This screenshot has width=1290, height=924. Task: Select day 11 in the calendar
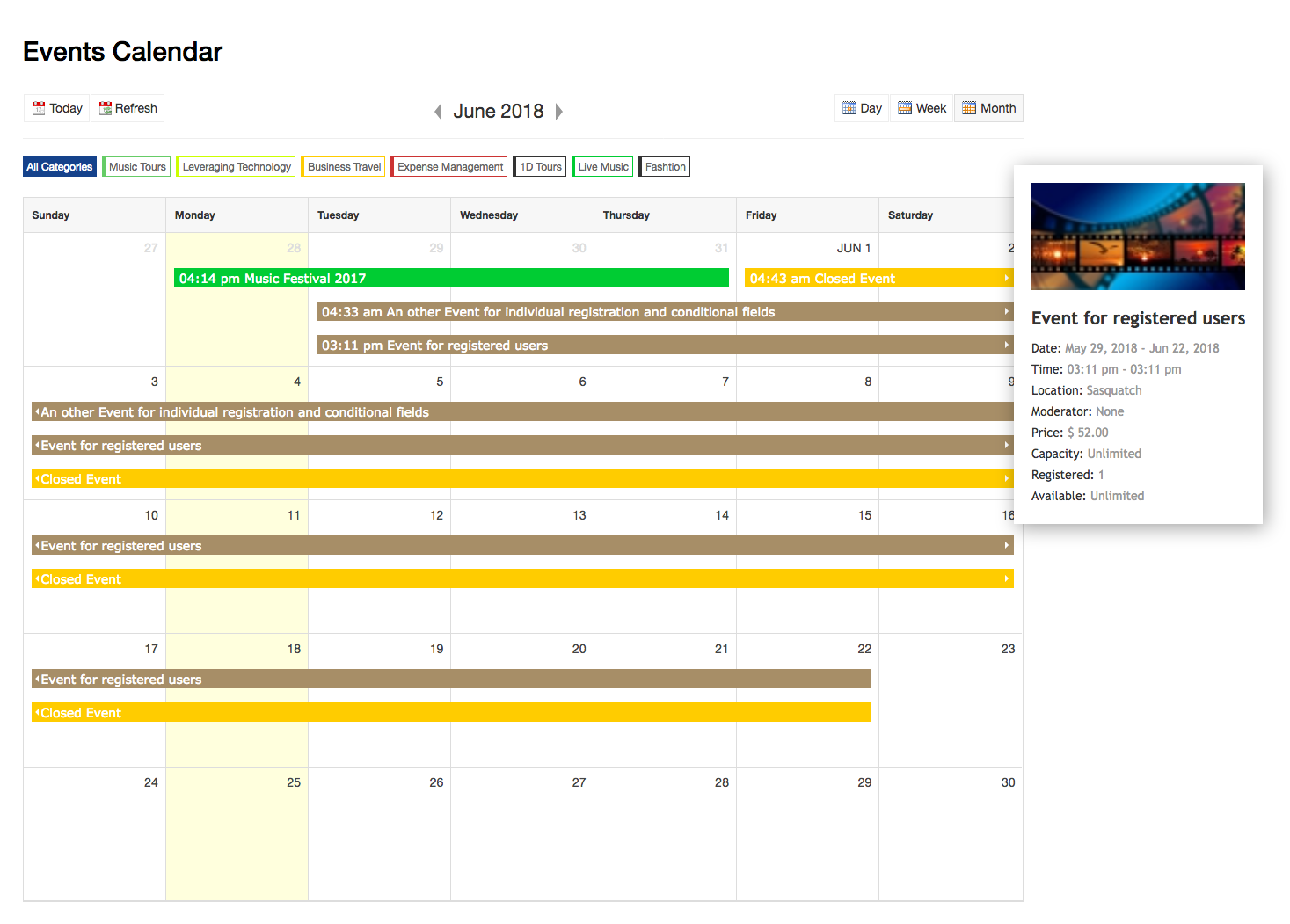tap(294, 515)
